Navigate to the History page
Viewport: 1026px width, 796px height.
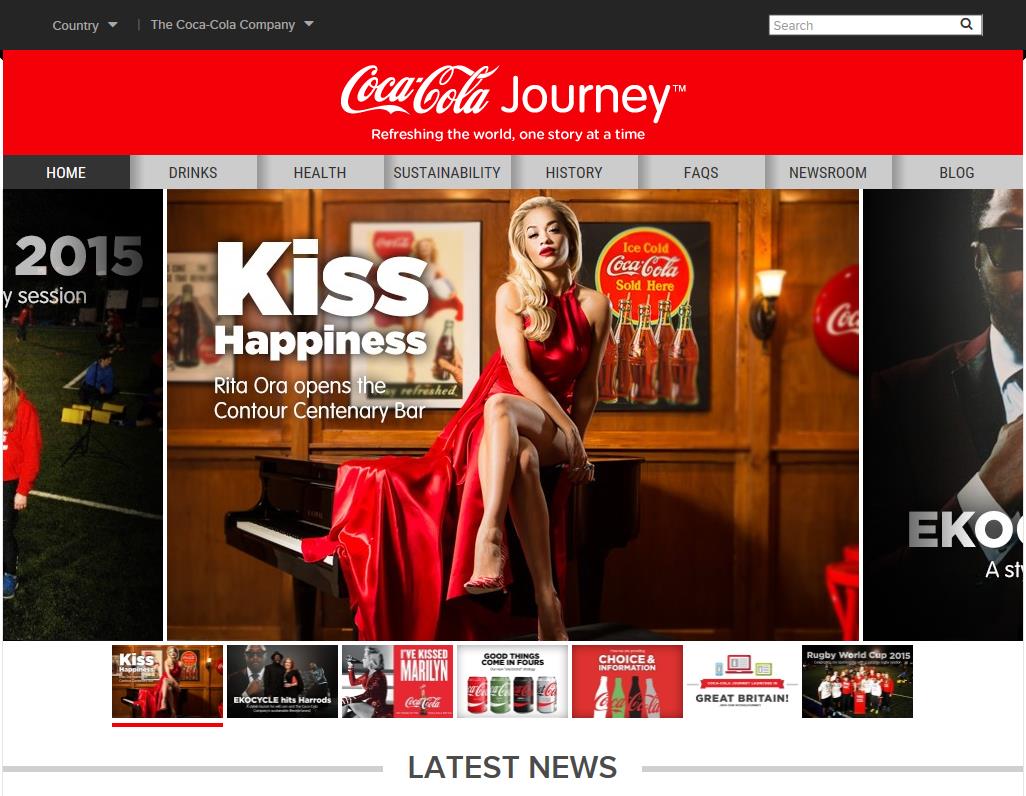point(574,173)
